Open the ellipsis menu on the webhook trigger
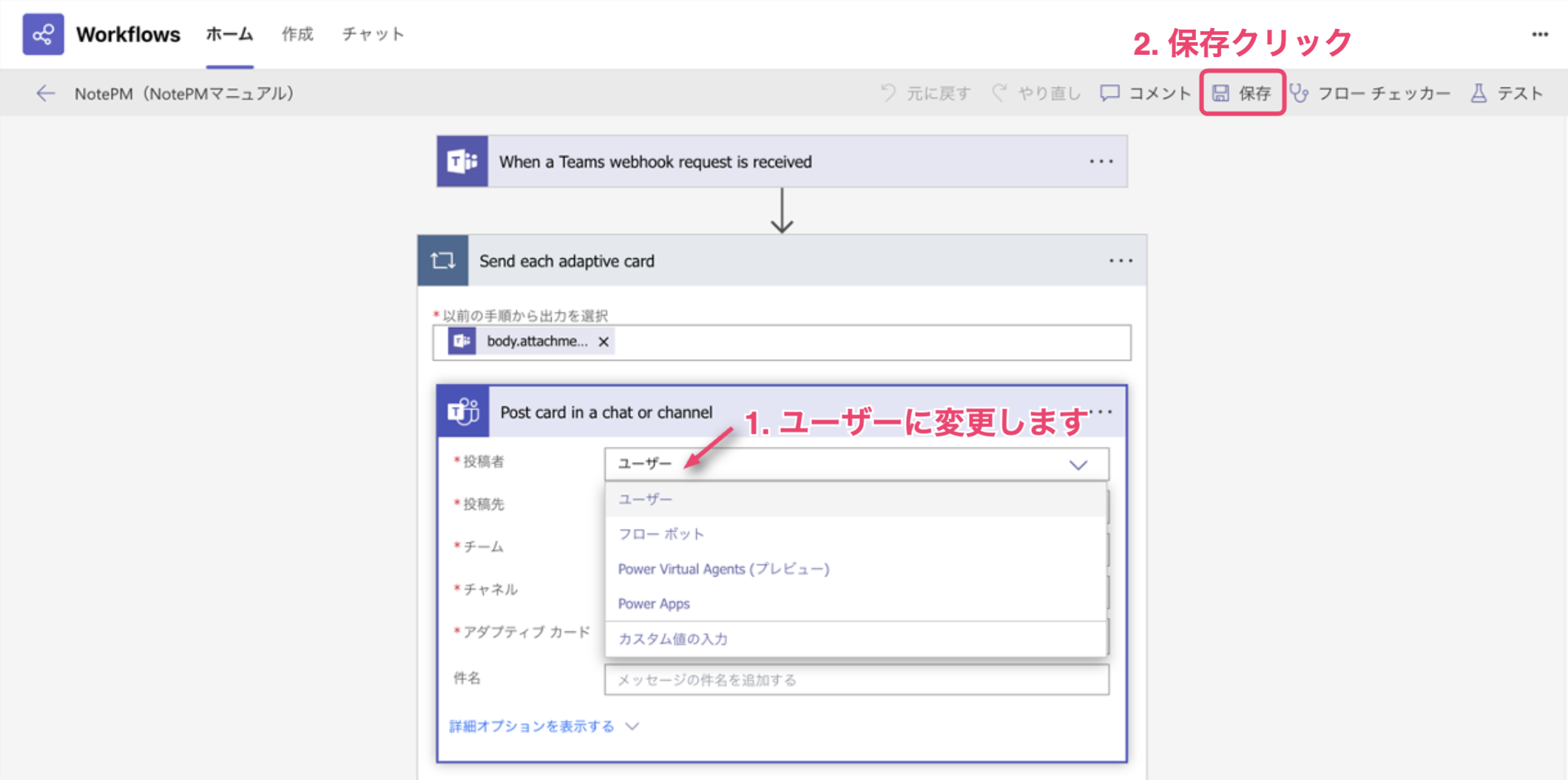The width and height of the screenshot is (1568, 780). 1101,161
